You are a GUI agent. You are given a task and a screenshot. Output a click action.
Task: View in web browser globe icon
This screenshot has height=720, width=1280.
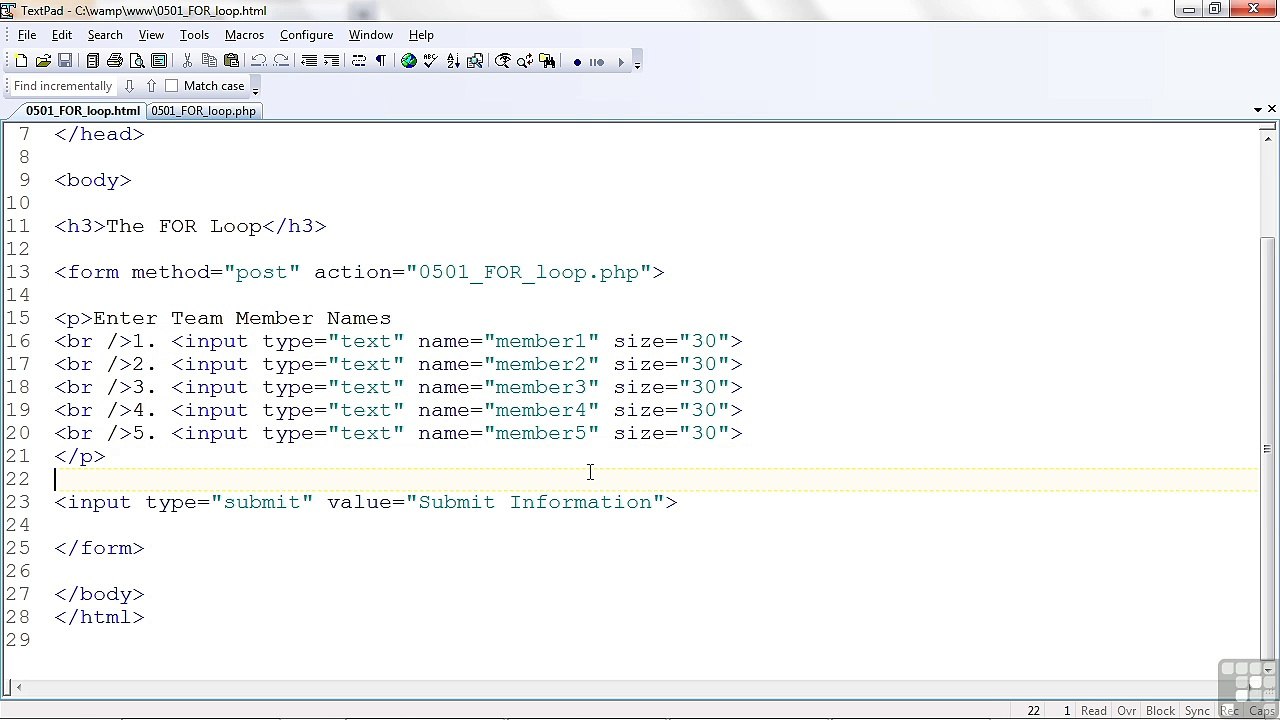(409, 61)
